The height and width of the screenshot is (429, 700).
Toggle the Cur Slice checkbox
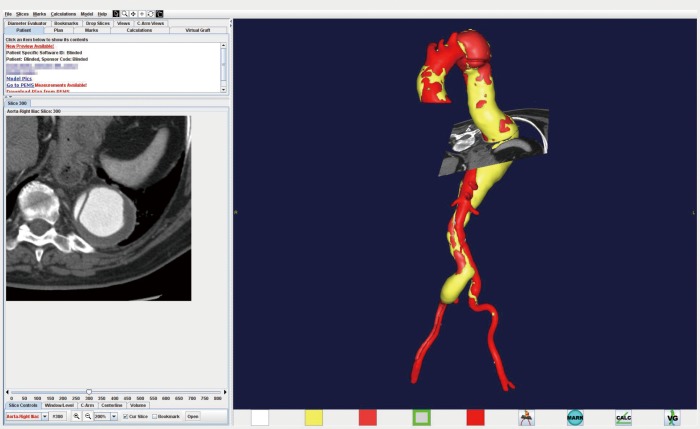click(x=125, y=417)
